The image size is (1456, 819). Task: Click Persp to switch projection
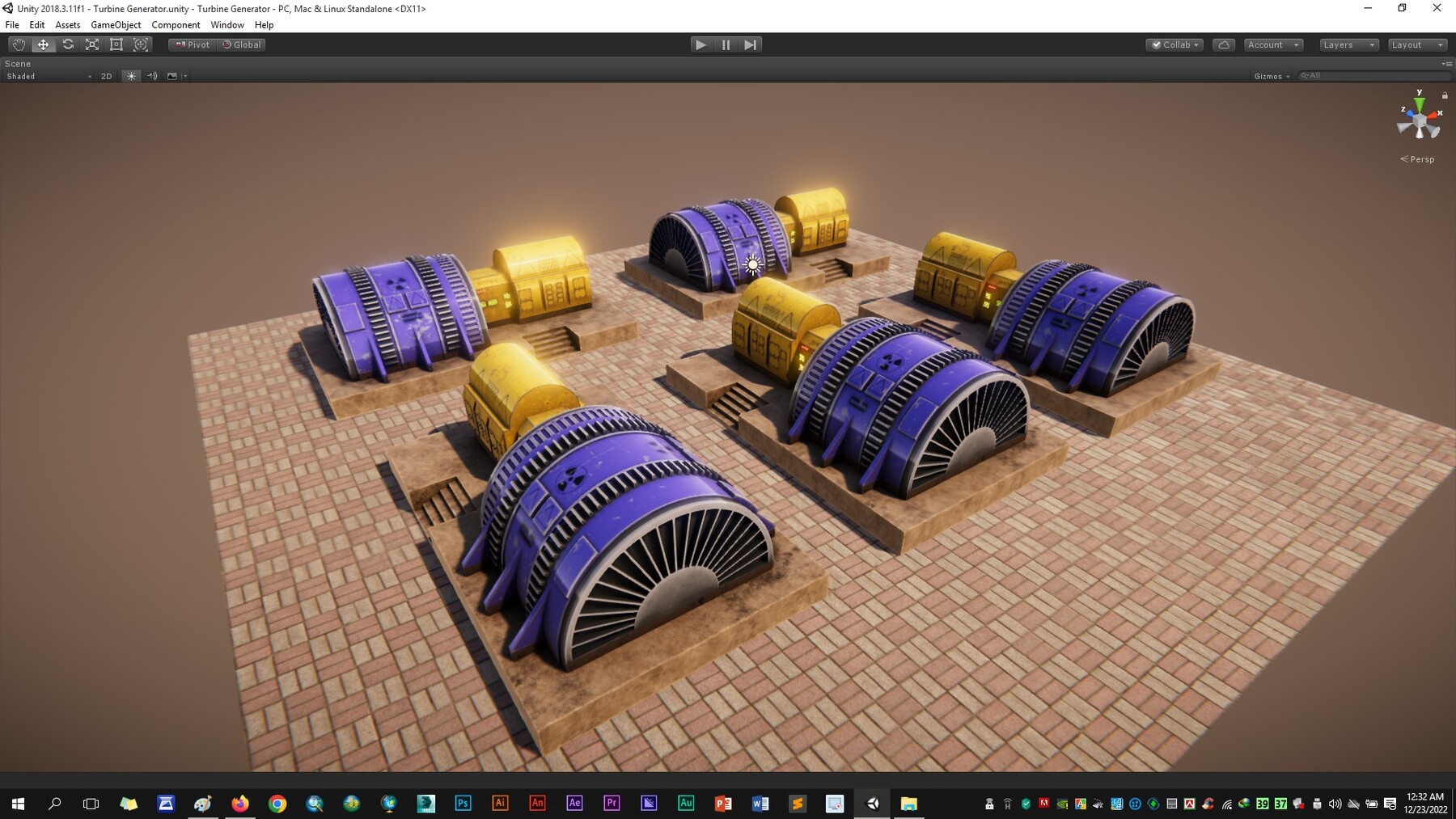tap(1418, 158)
